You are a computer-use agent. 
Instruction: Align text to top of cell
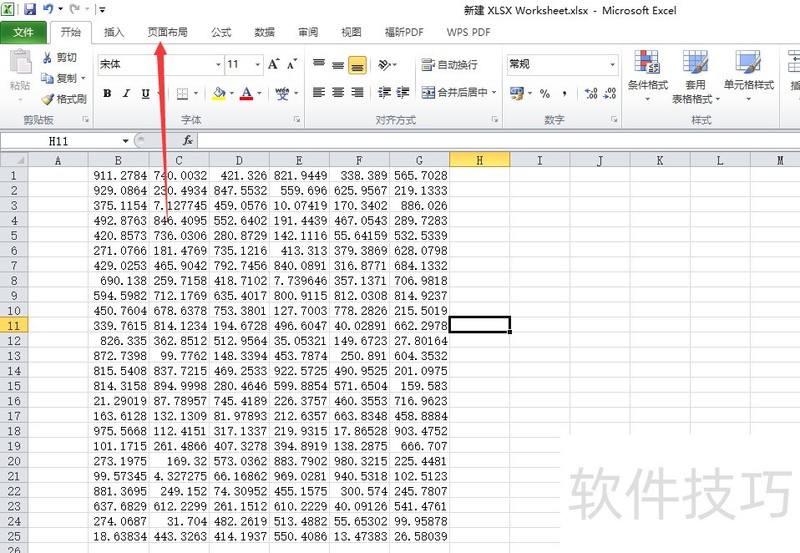pyautogui.click(x=319, y=64)
